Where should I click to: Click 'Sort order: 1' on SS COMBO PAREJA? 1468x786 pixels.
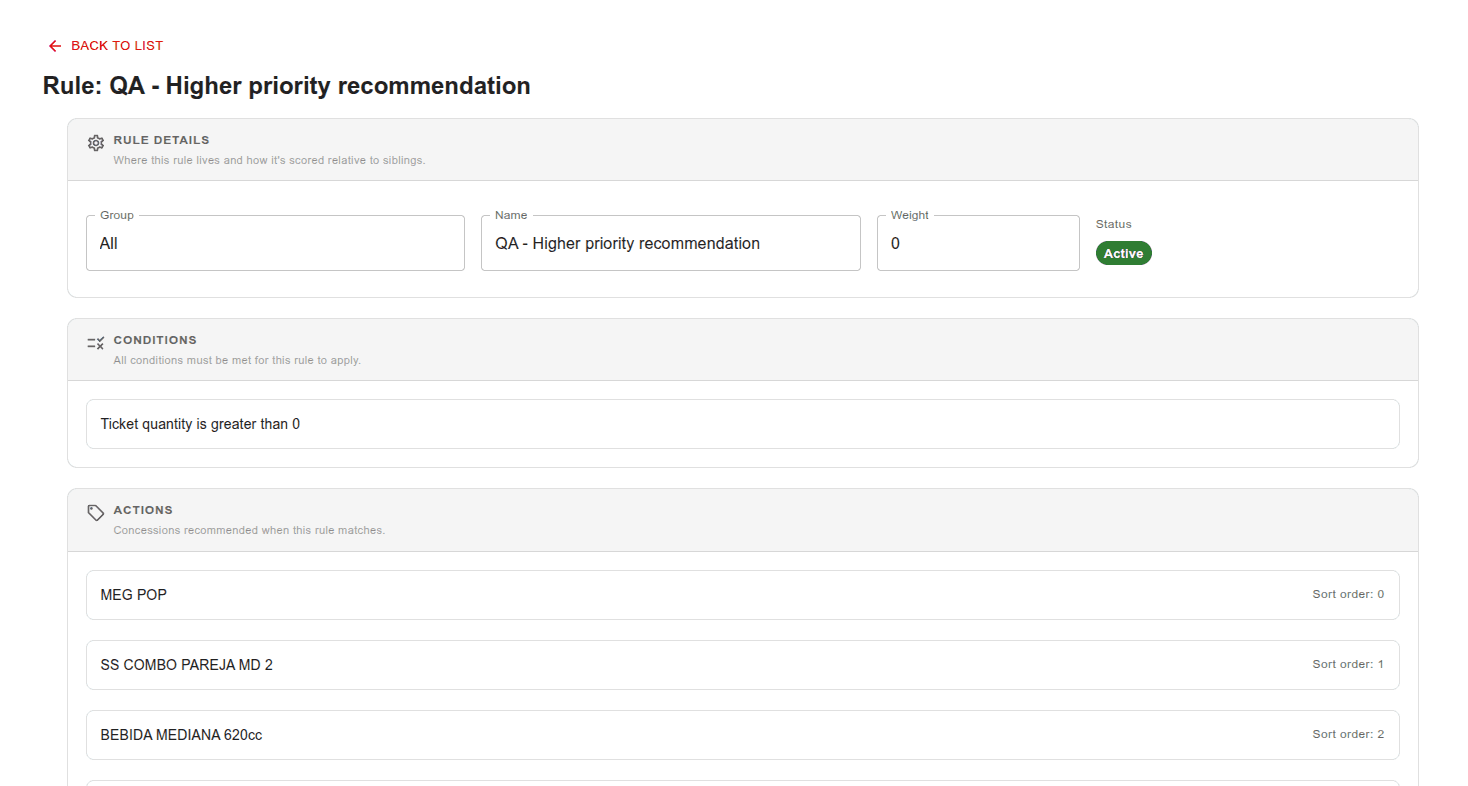tap(1348, 664)
